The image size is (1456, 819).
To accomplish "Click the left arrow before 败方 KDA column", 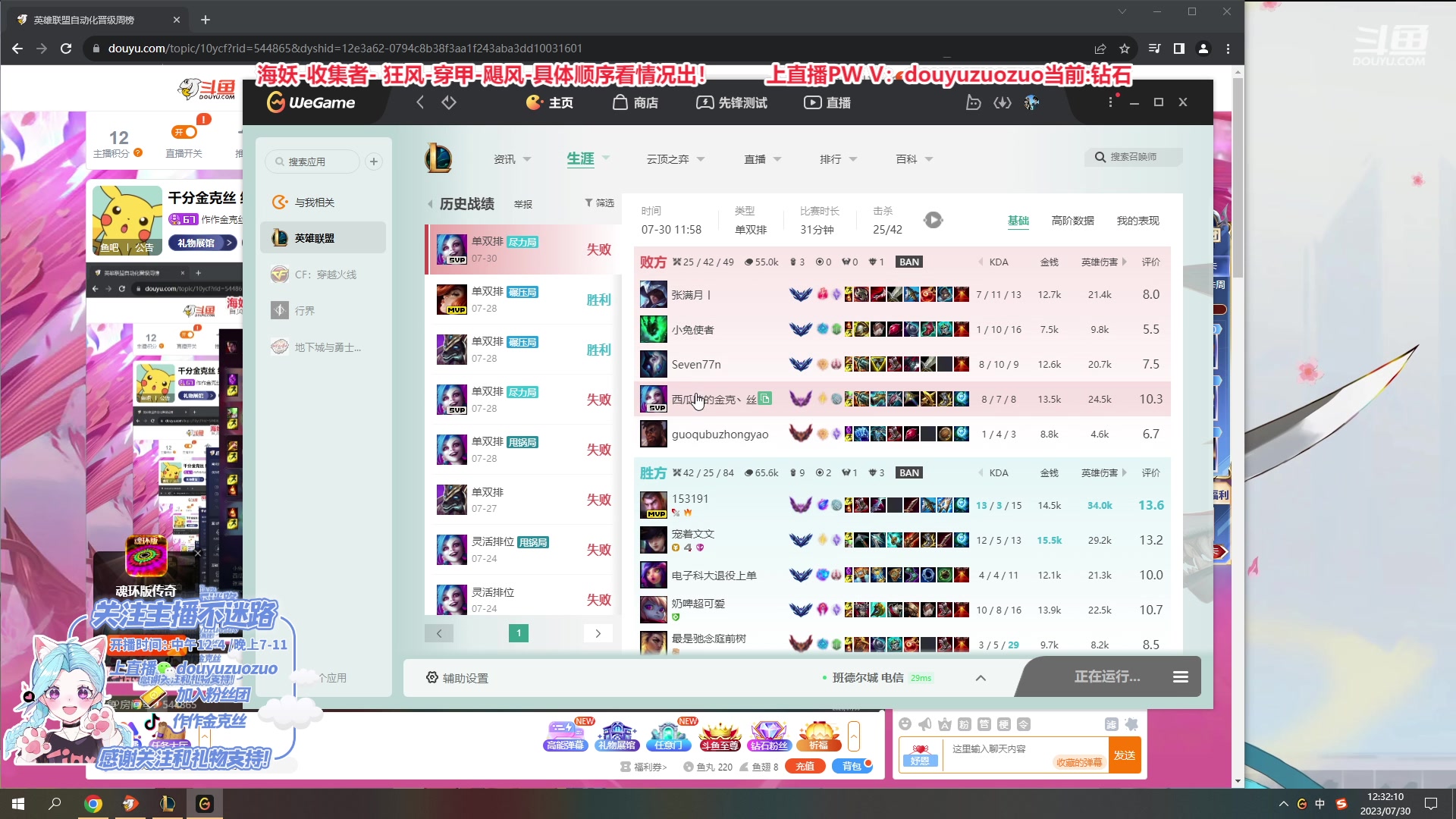I will [981, 262].
